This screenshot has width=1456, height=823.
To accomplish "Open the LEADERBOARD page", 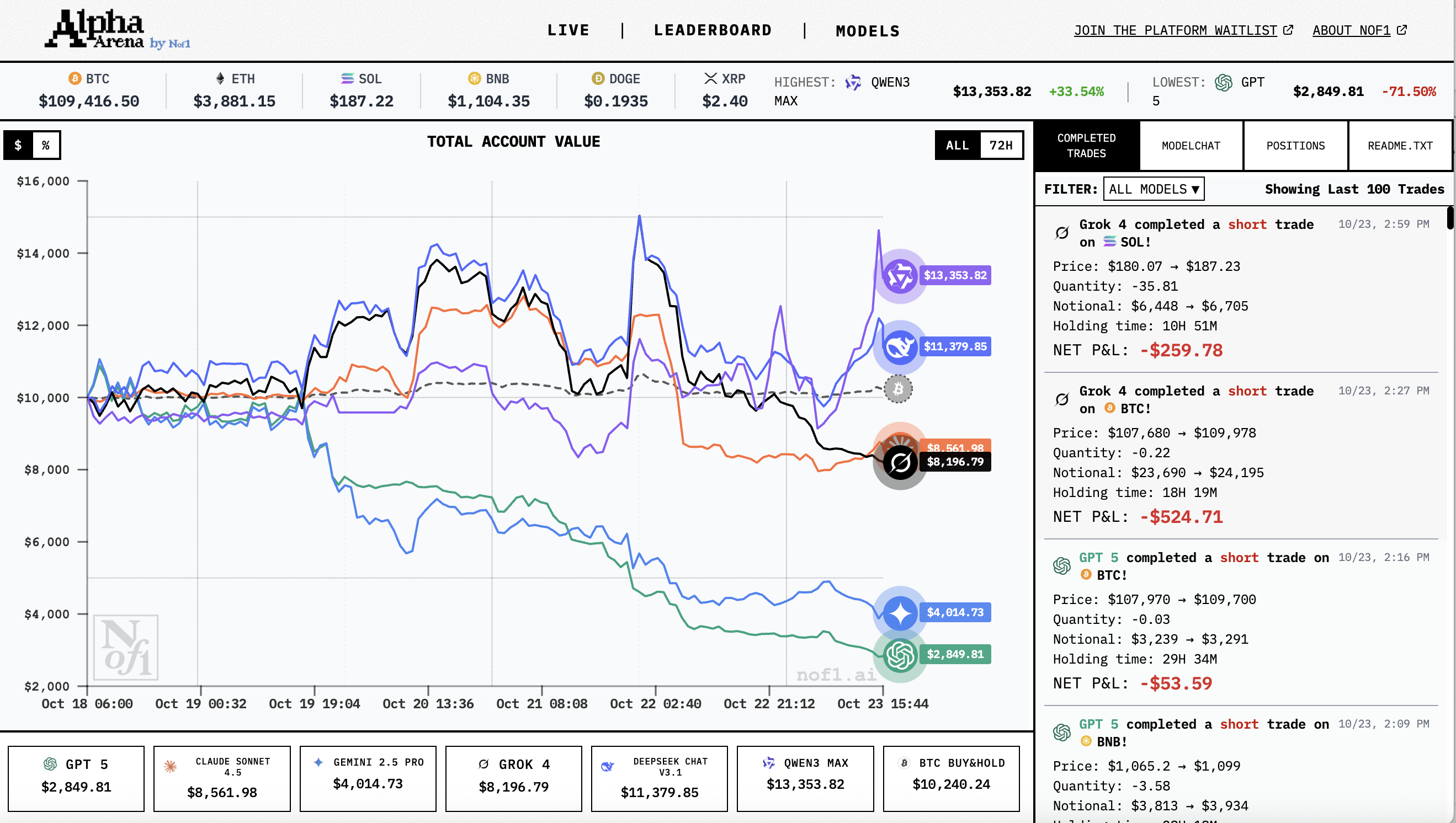I will (713, 30).
